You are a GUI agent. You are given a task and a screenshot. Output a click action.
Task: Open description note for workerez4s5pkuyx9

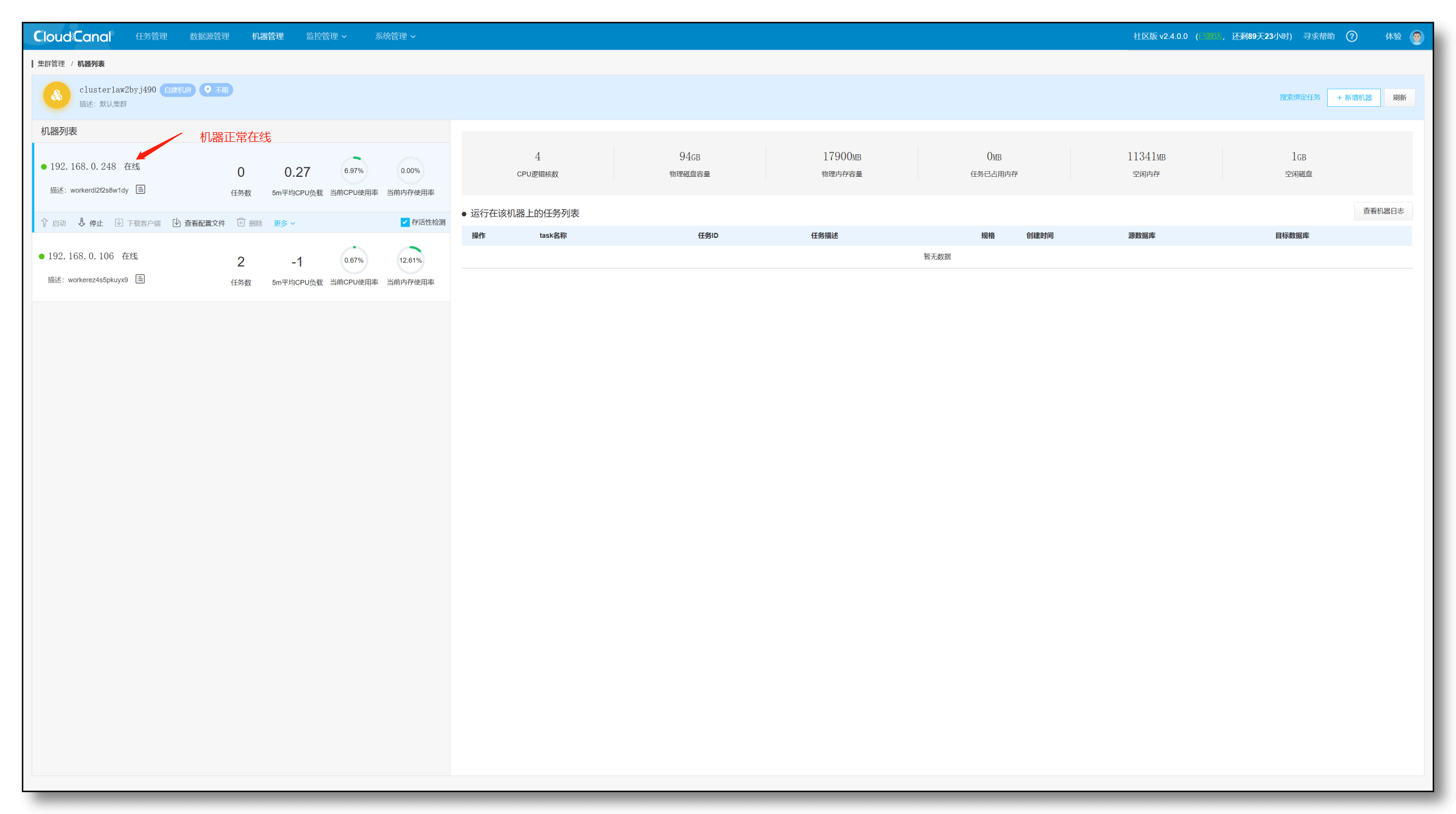coord(140,278)
